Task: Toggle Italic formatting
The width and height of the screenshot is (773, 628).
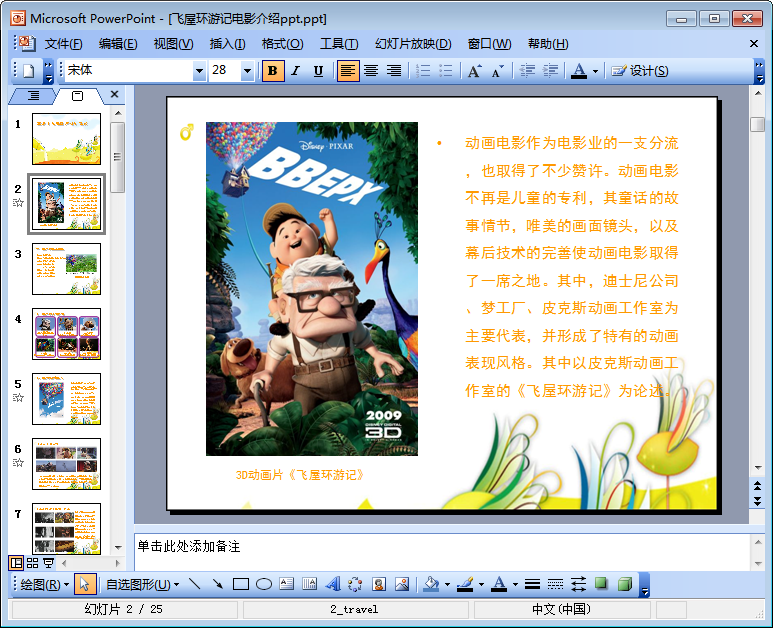Action: click(296, 71)
